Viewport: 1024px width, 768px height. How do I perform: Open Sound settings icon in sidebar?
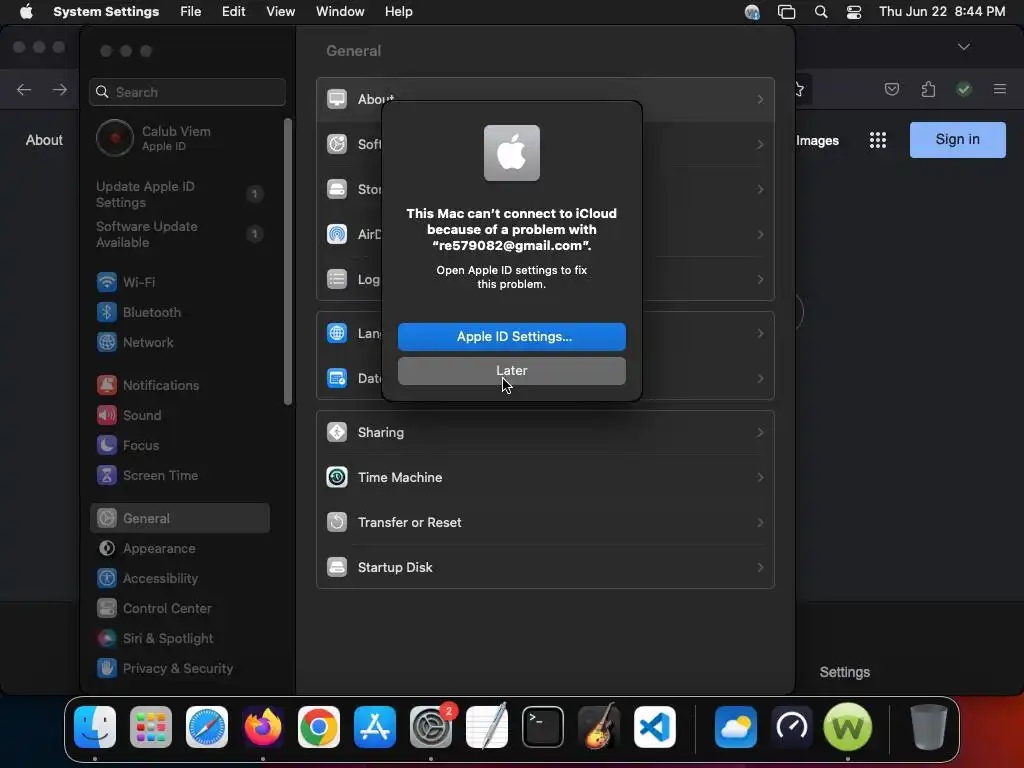(106, 415)
